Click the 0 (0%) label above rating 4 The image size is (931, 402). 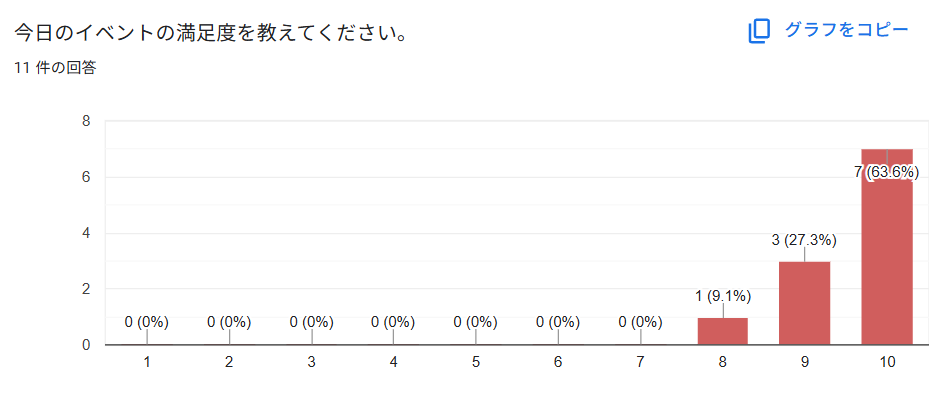click(x=393, y=322)
